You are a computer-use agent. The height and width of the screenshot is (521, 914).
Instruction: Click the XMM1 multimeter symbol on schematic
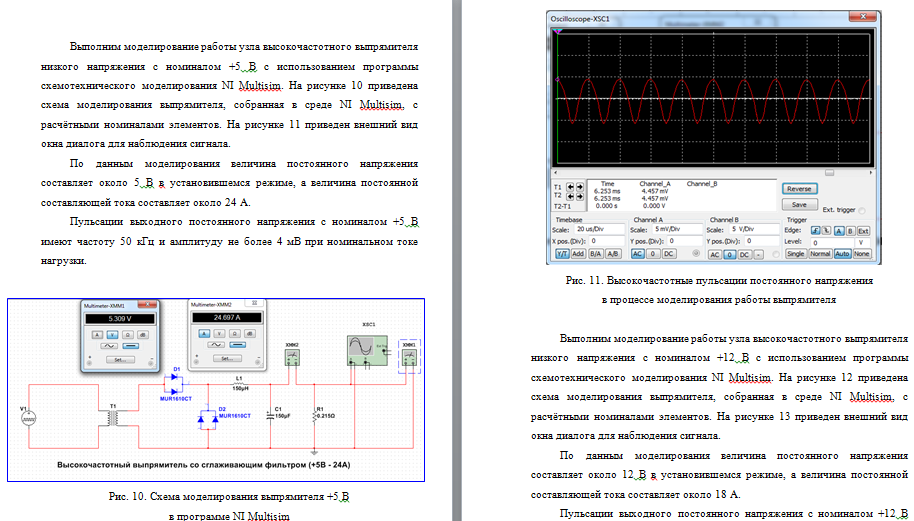tap(409, 357)
